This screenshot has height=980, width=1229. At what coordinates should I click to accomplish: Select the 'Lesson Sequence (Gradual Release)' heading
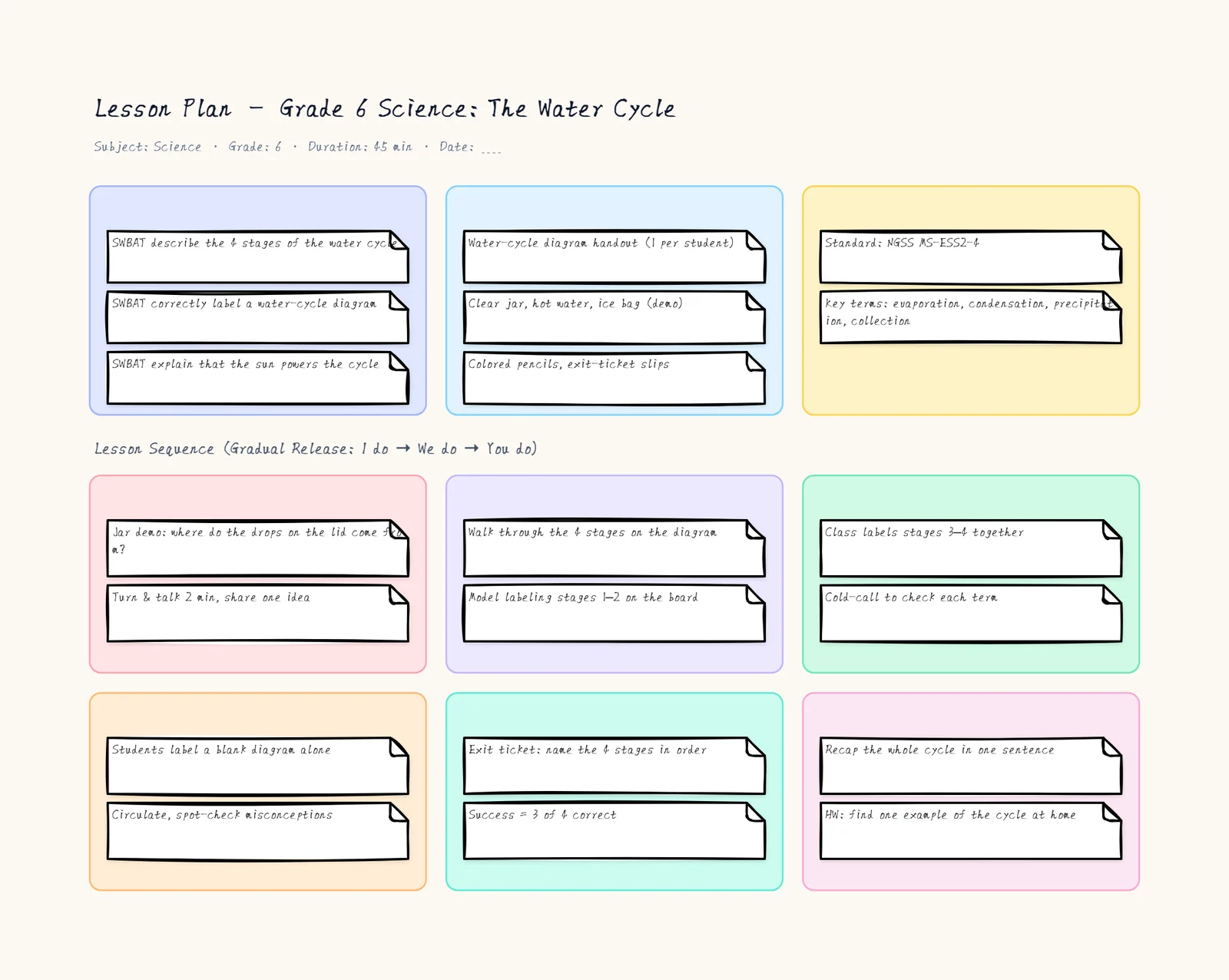(316, 448)
